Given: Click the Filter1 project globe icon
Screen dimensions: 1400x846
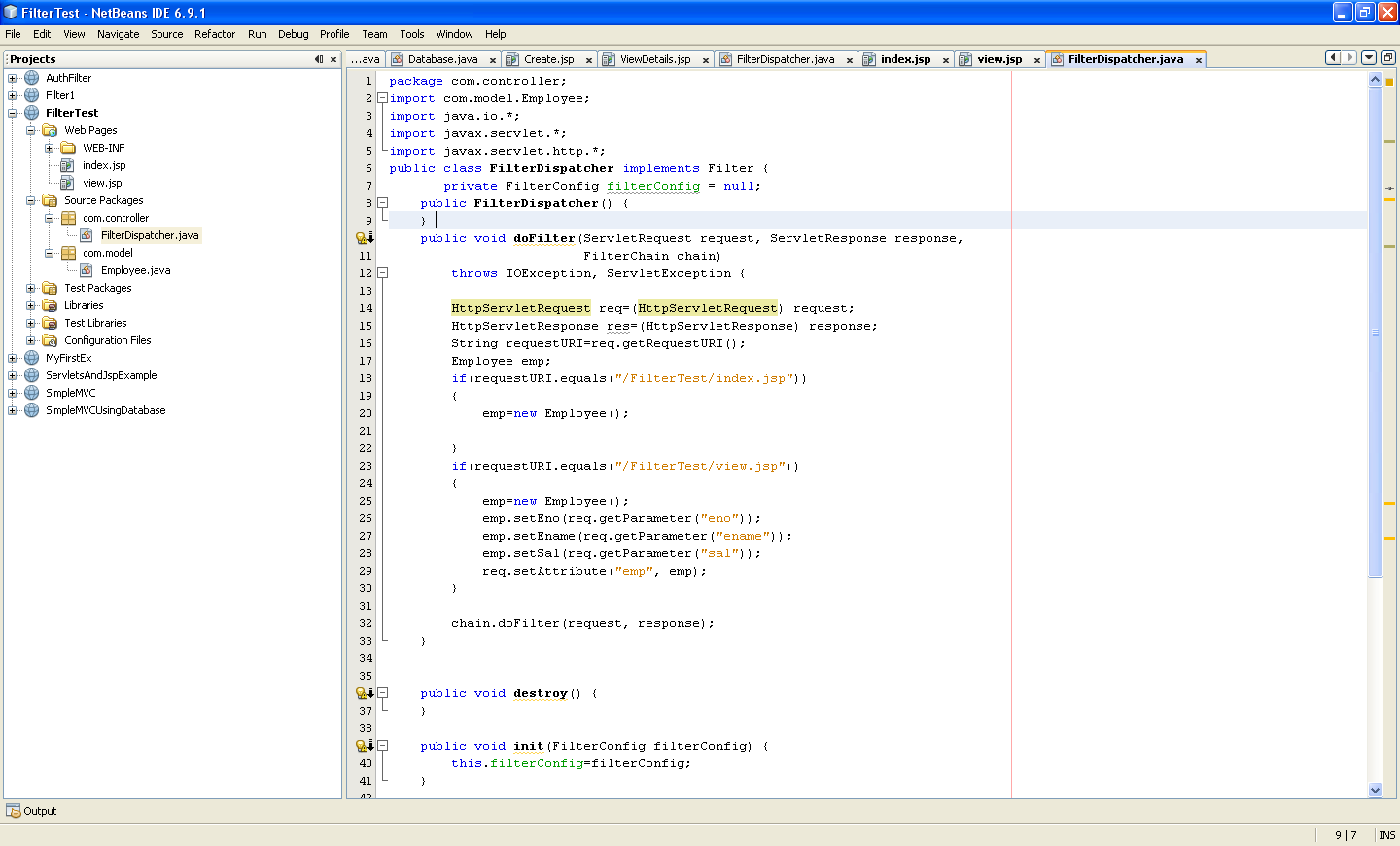Looking at the screenshot, I should coord(31,95).
